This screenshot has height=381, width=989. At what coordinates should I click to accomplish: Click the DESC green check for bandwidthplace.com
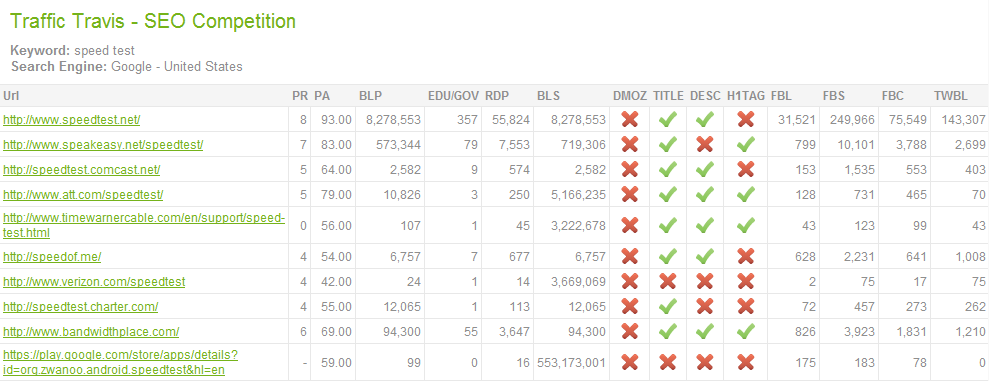pos(705,331)
